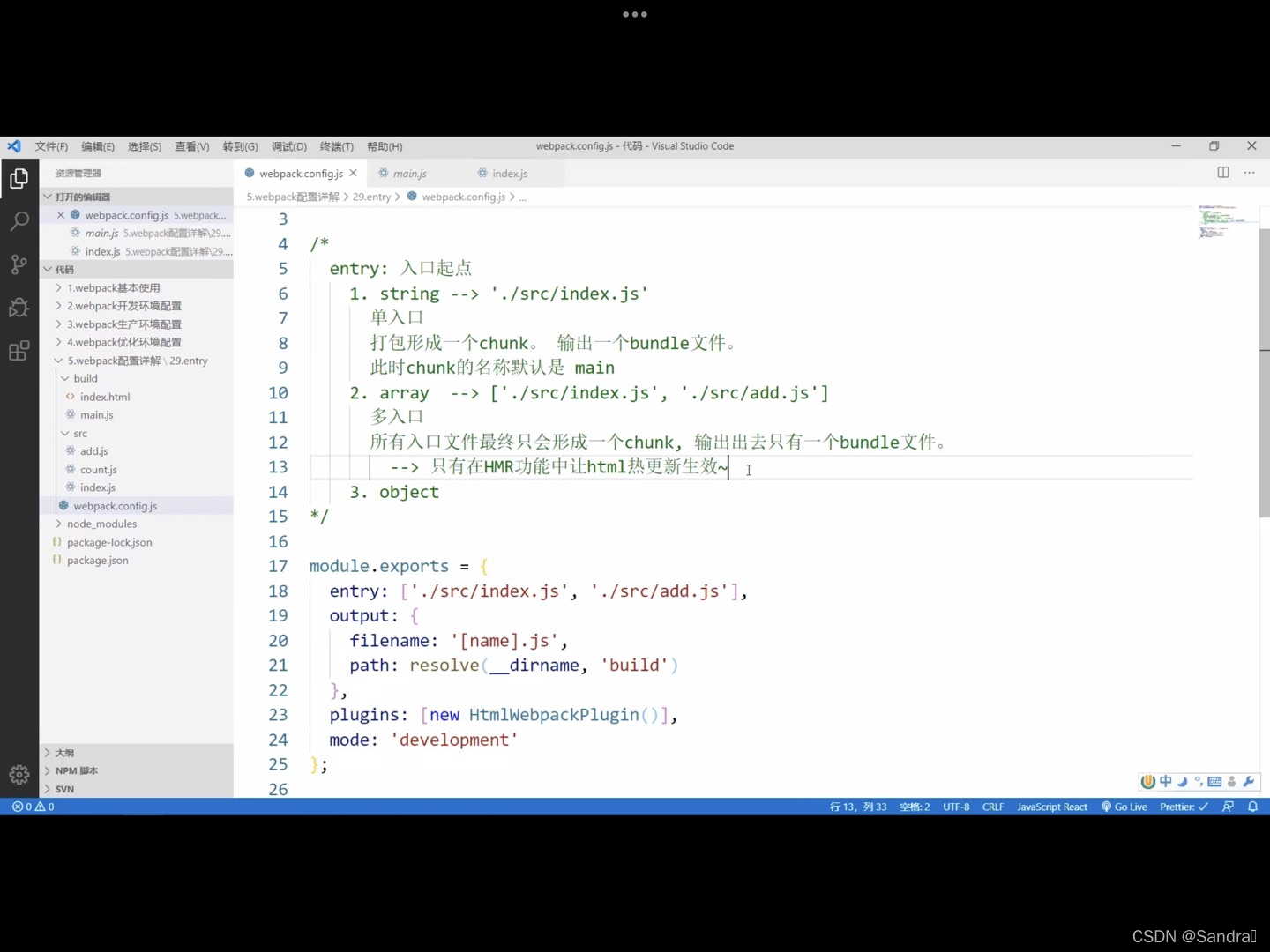Image resolution: width=1270 pixels, height=952 pixels.
Task: Open the Manage gear settings icon
Action: [19, 775]
